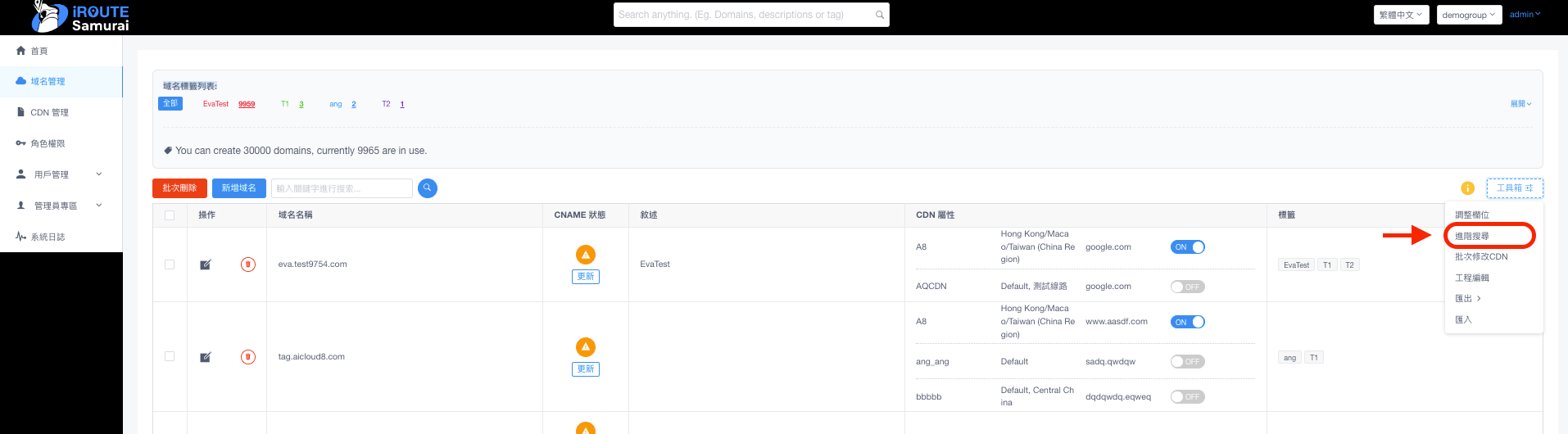The height and width of the screenshot is (434, 1568).
Task: Open the demogroup dropdown
Action: tap(1468, 15)
